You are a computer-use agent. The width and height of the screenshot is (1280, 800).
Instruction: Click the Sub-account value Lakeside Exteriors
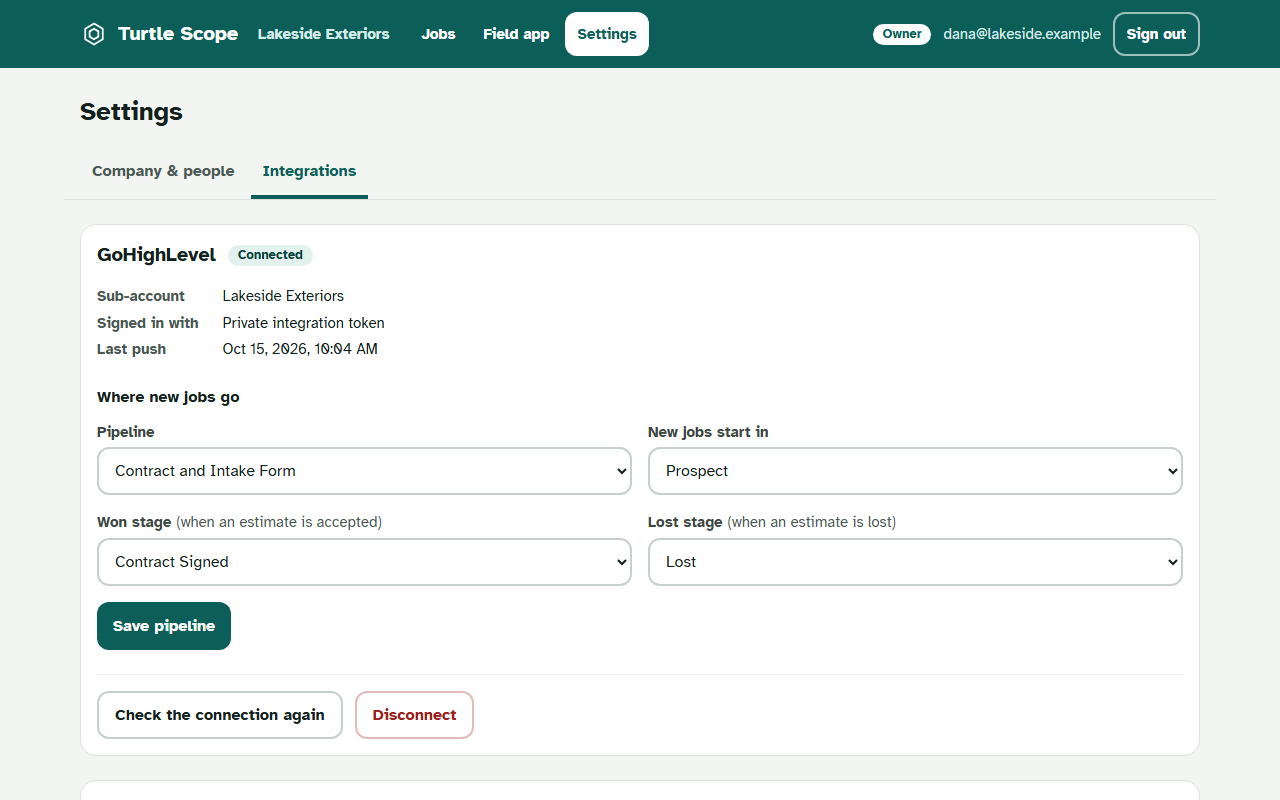[x=283, y=296]
